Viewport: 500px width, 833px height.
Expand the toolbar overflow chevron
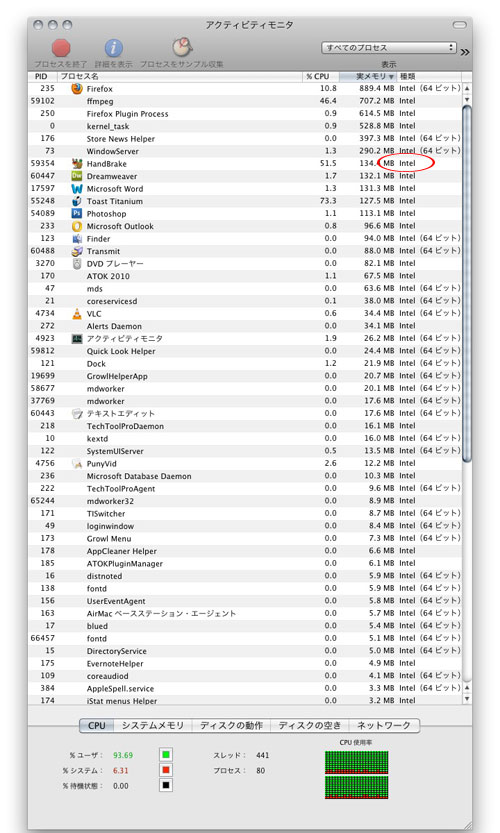click(x=465, y=52)
